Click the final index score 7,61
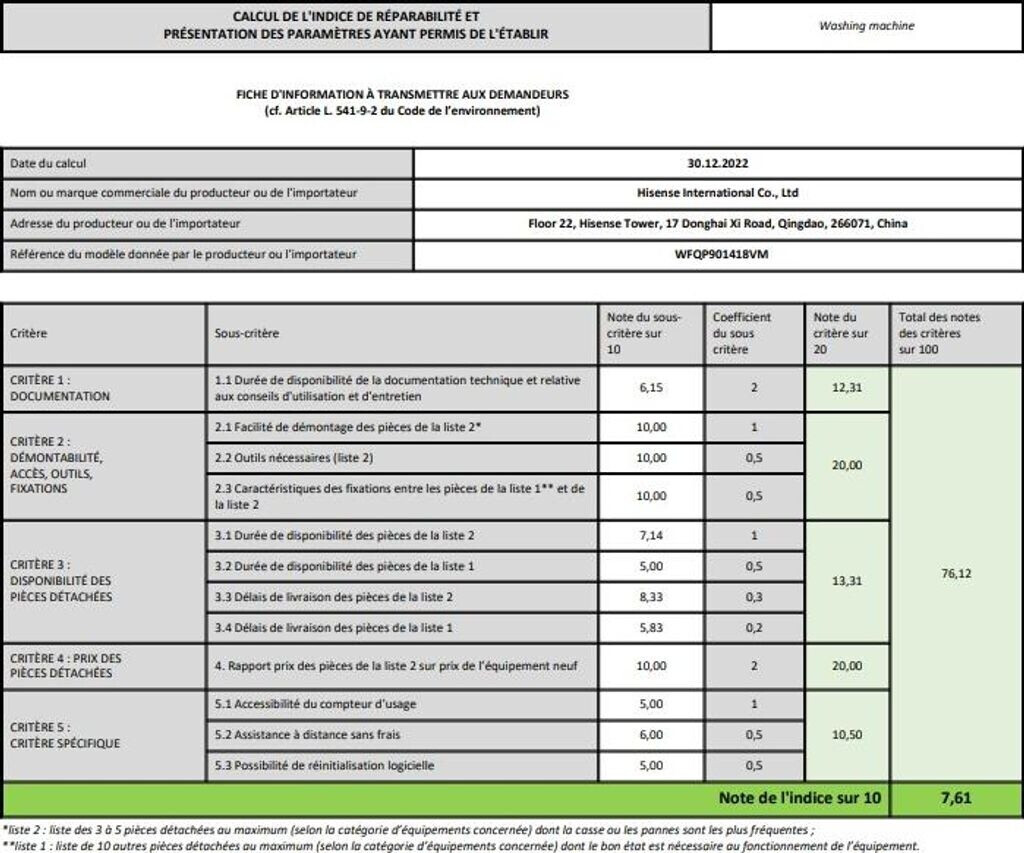 tap(956, 798)
